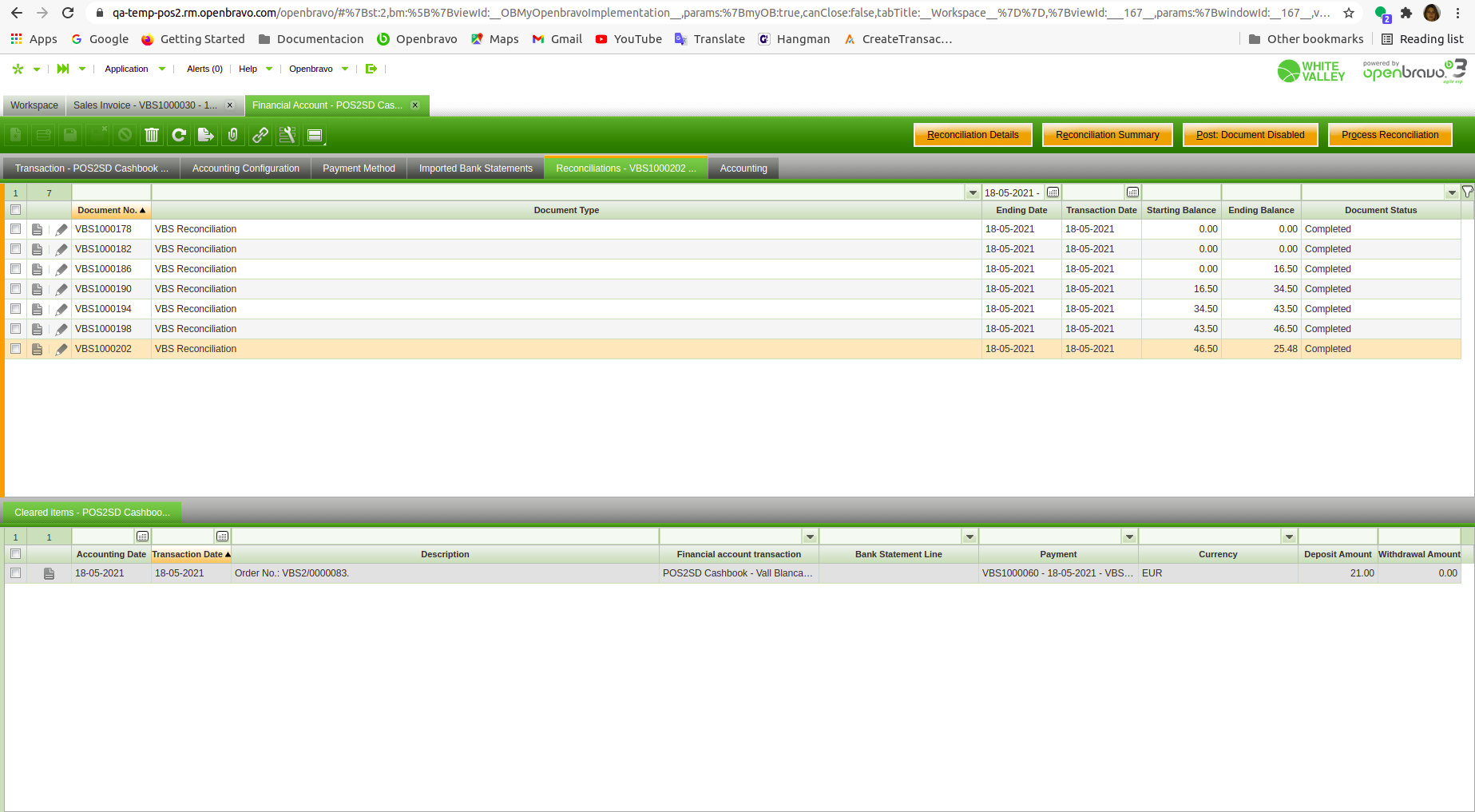The image size is (1475, 812).
Task: Tick the checkbox for the cleared item dated 18-05-2021
Action: pos(15,573)
